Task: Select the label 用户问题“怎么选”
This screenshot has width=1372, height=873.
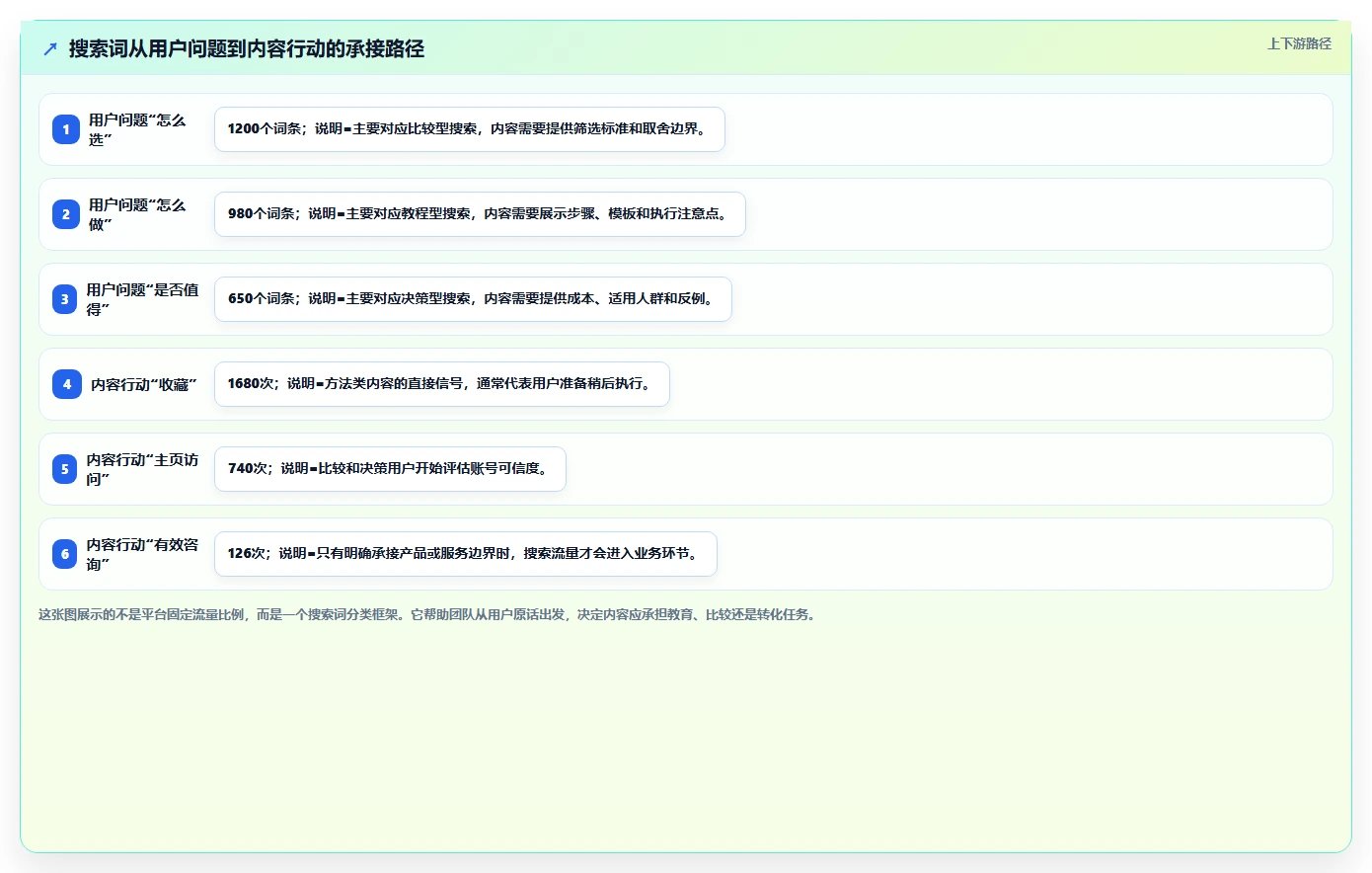Action: 137,129
